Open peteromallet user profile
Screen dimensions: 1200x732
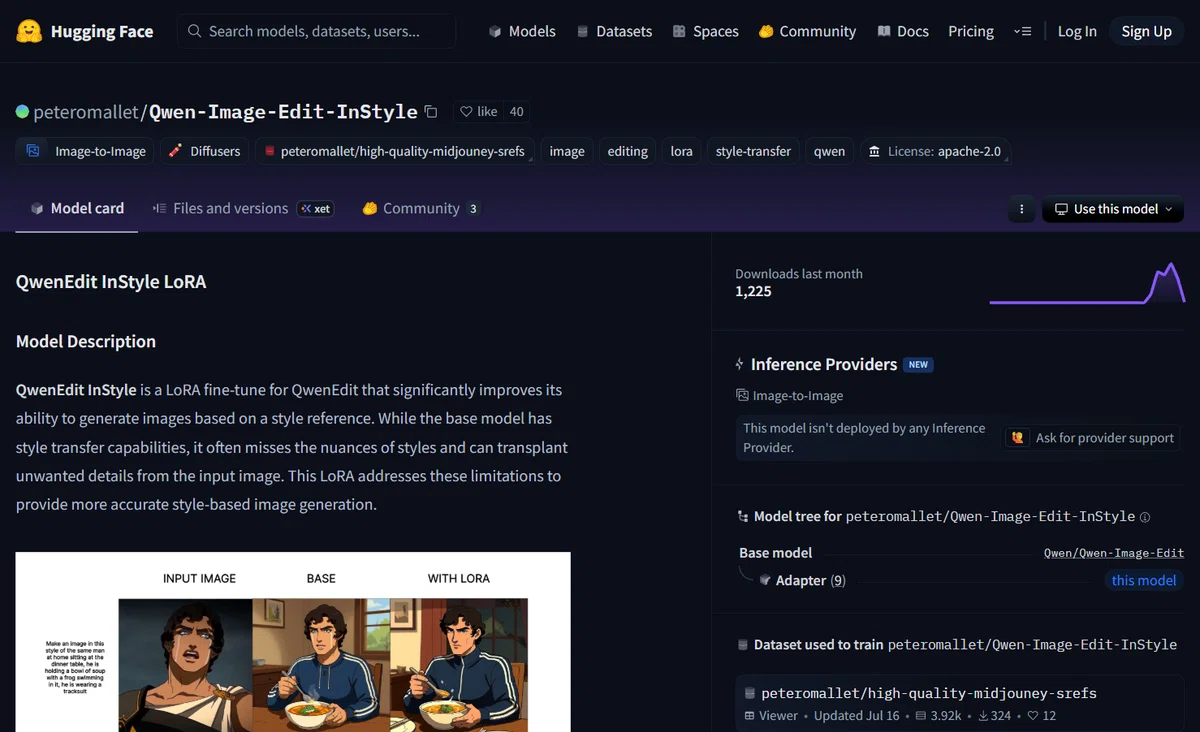[x=88, y=111]
